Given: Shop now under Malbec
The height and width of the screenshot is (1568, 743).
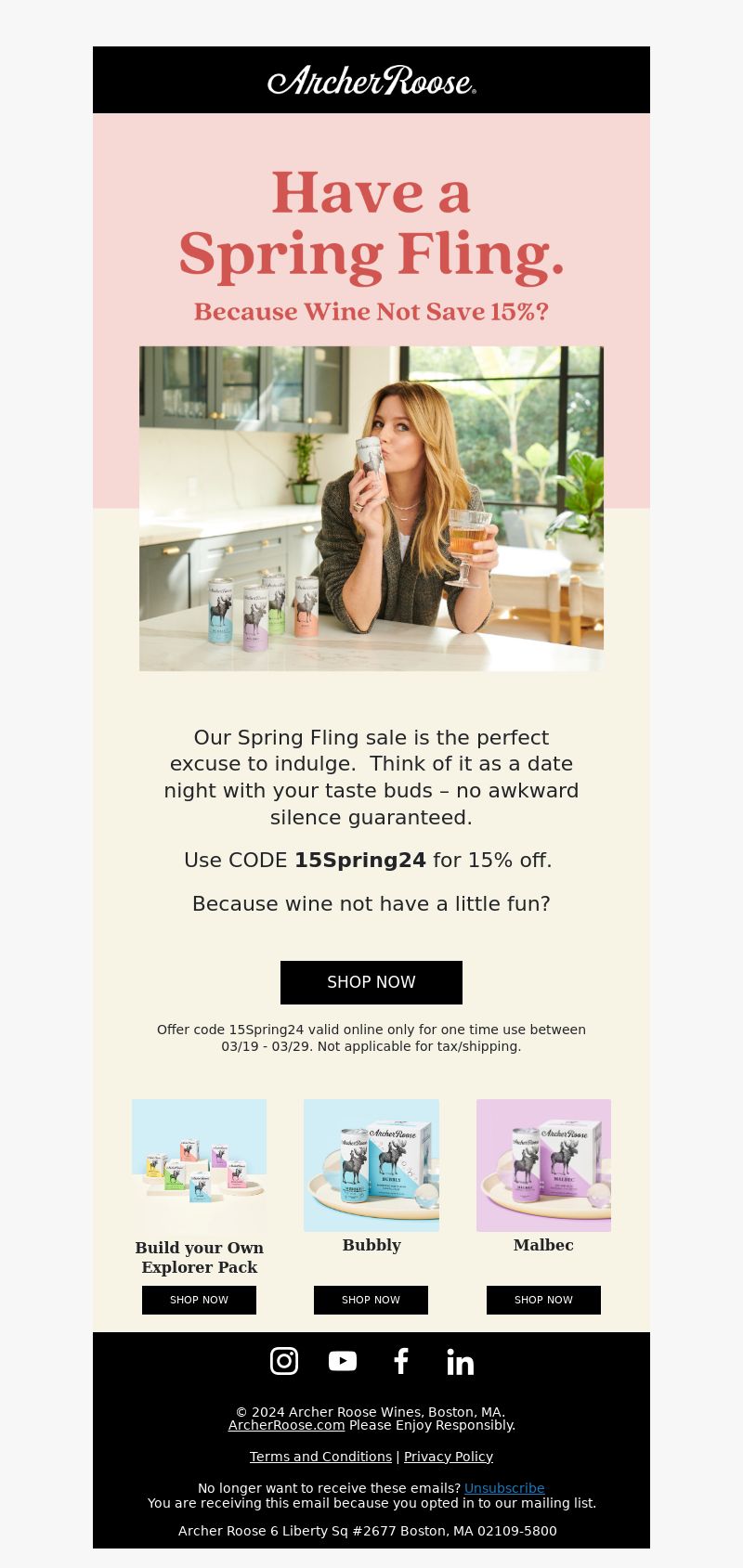Looking at the screenshot, I should point(543,1300).
